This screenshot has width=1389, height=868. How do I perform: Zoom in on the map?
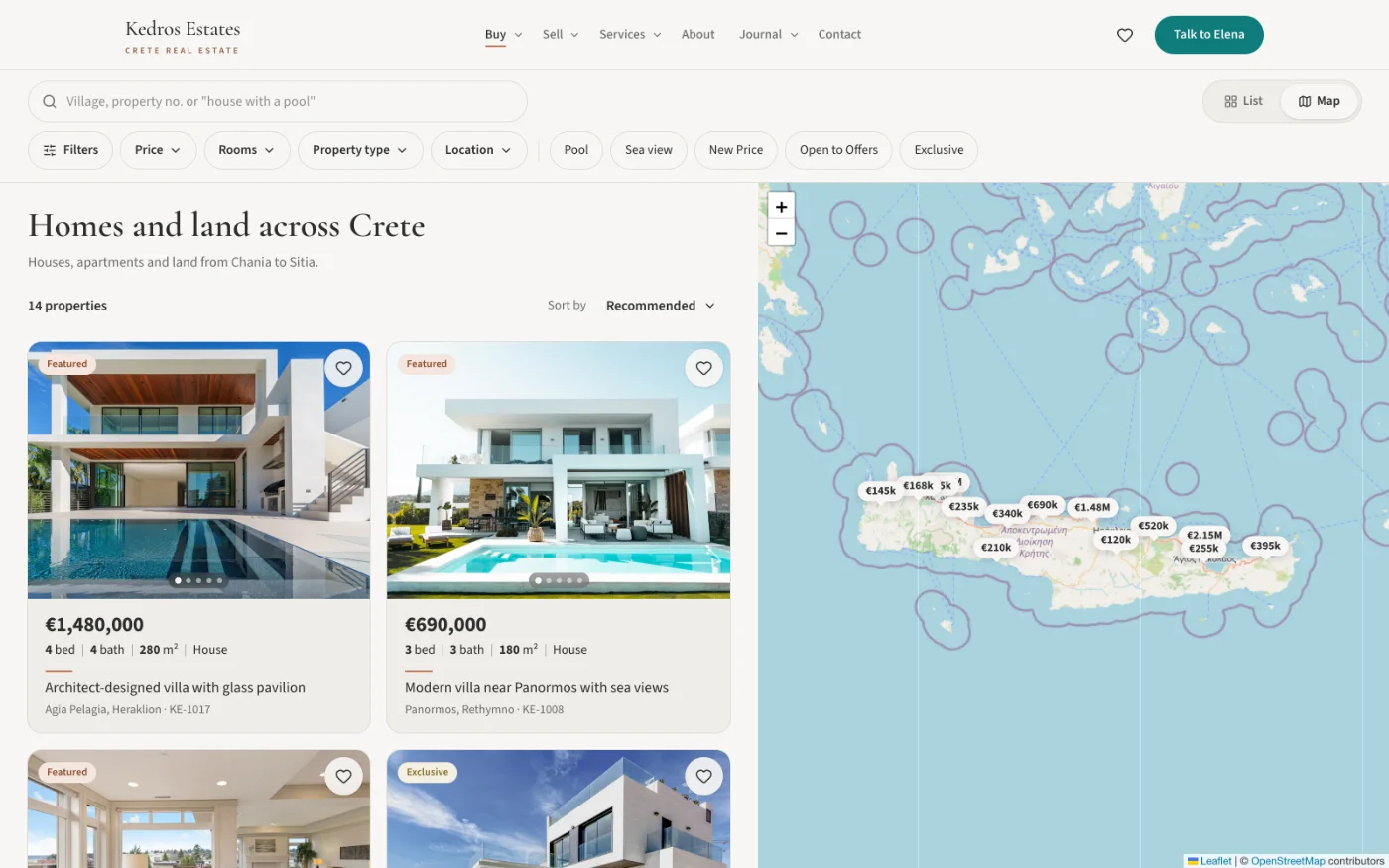tap(782, 206)
